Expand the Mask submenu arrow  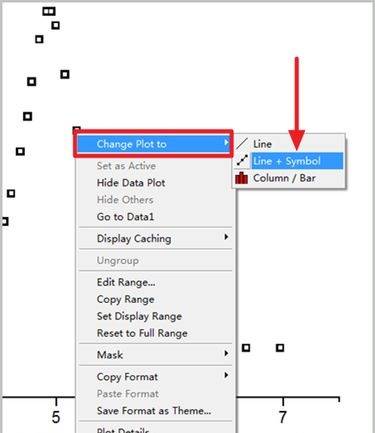pos(226,353)
